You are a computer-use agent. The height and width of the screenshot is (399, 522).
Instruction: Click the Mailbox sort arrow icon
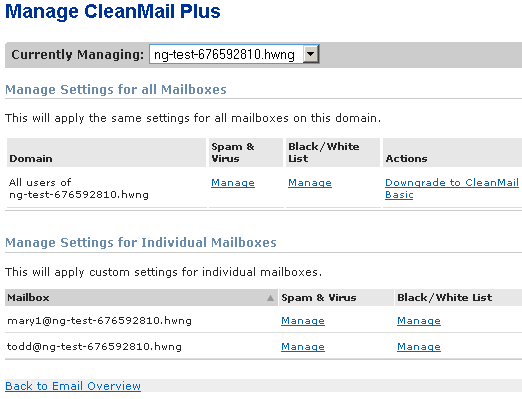270,298
